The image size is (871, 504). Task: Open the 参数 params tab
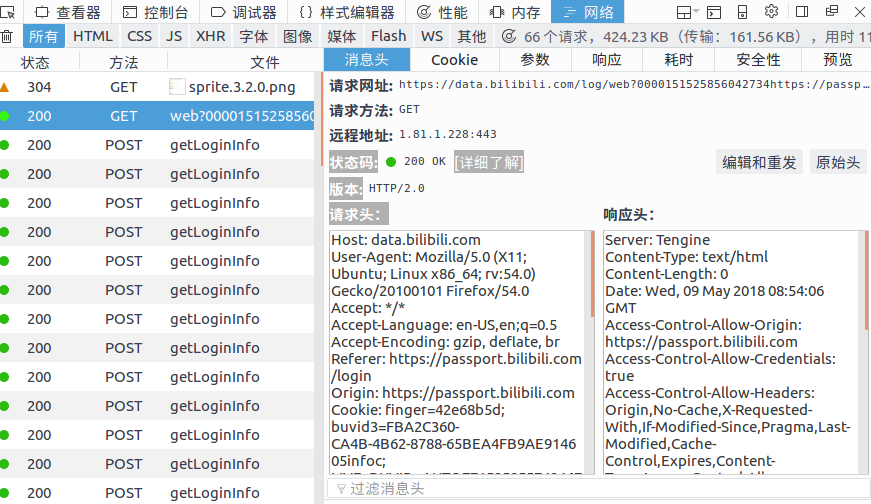(x=535, y=59)
